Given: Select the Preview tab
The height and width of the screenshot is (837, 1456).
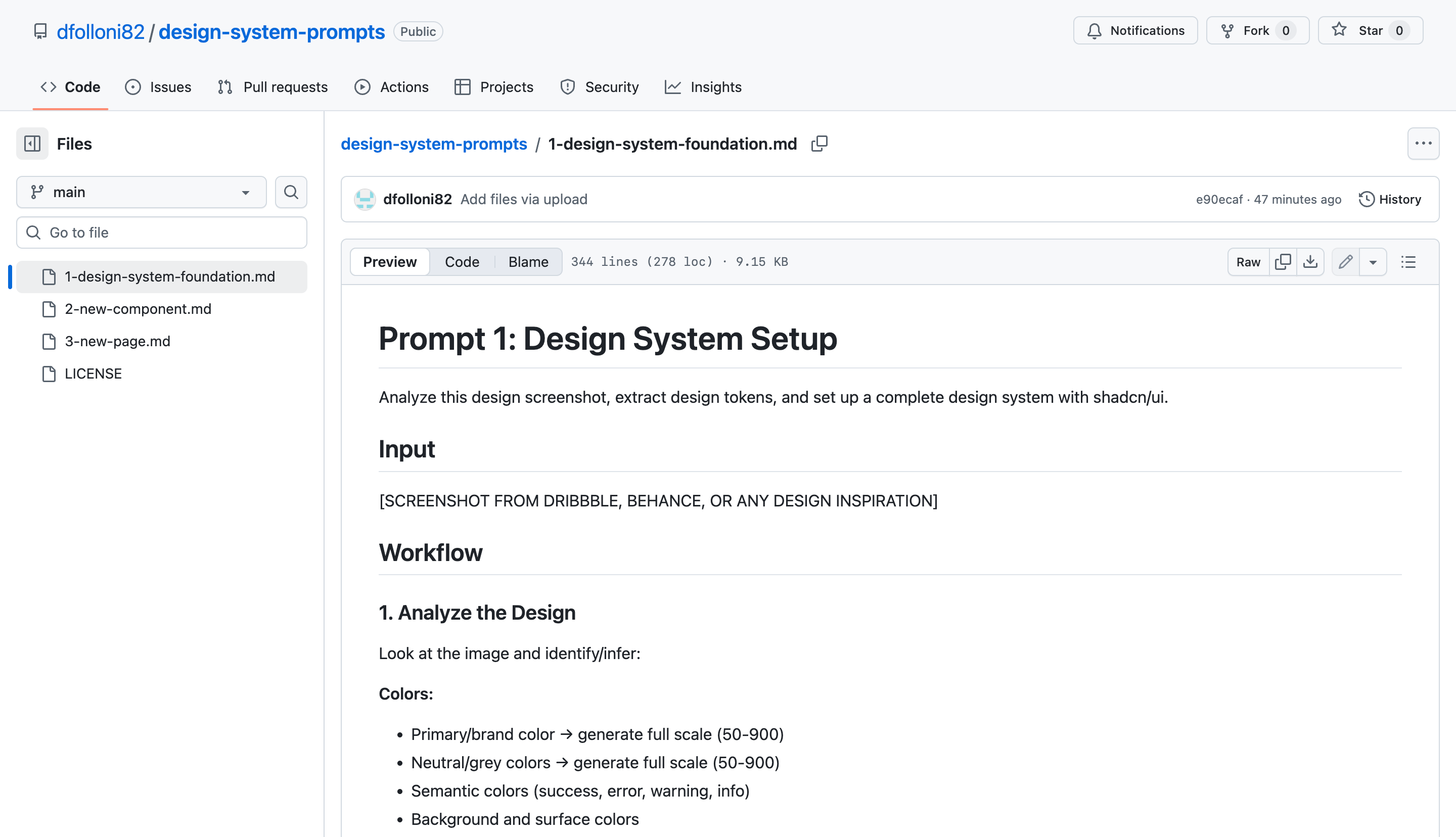Looking at the screenshot, I should [390, 262].
